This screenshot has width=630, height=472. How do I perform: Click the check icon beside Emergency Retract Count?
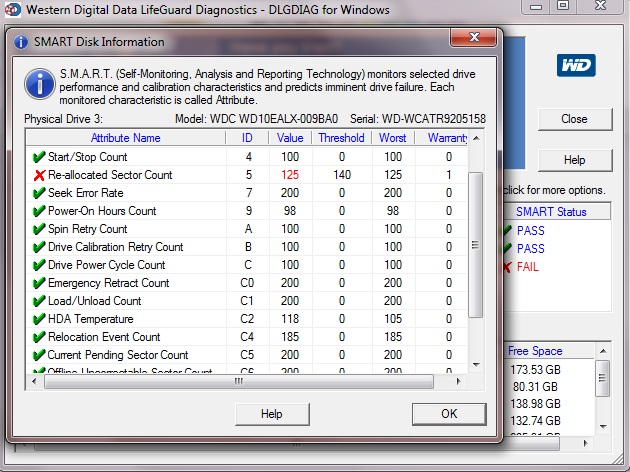(39, 283)
